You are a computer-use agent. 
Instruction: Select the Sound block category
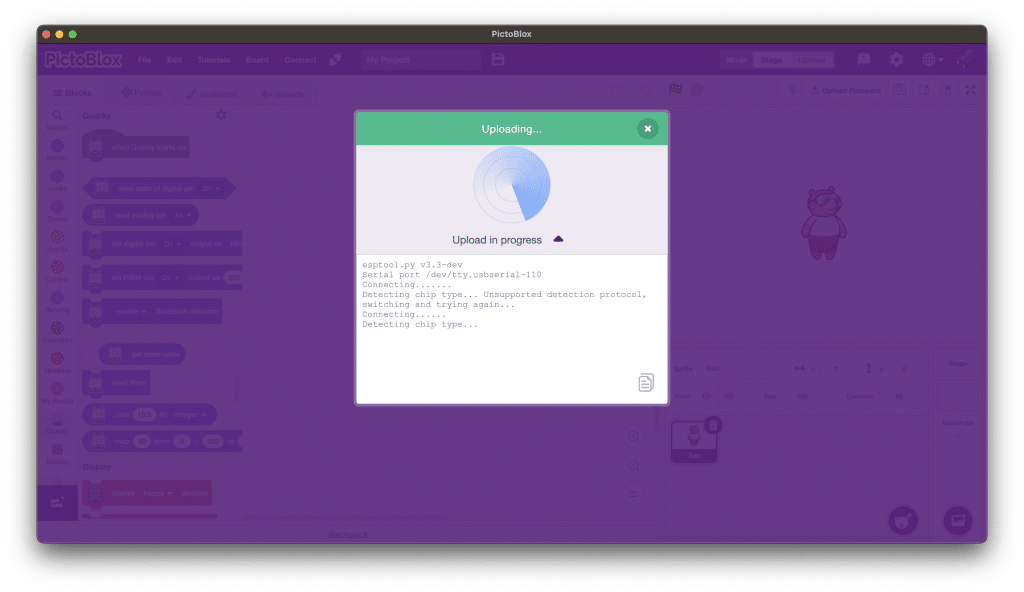pos(57,210)
